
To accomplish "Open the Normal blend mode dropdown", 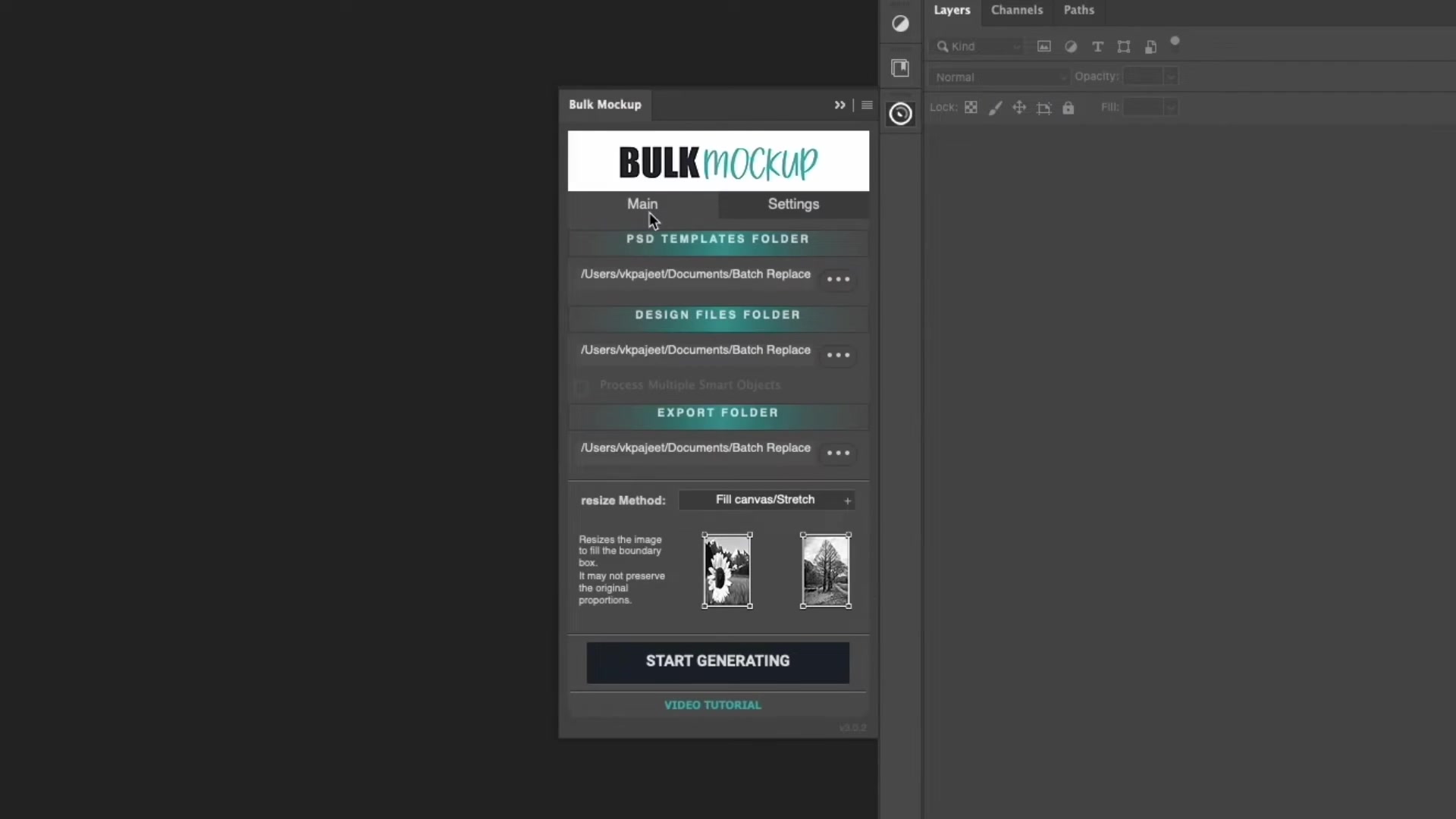I will (999, 77).
